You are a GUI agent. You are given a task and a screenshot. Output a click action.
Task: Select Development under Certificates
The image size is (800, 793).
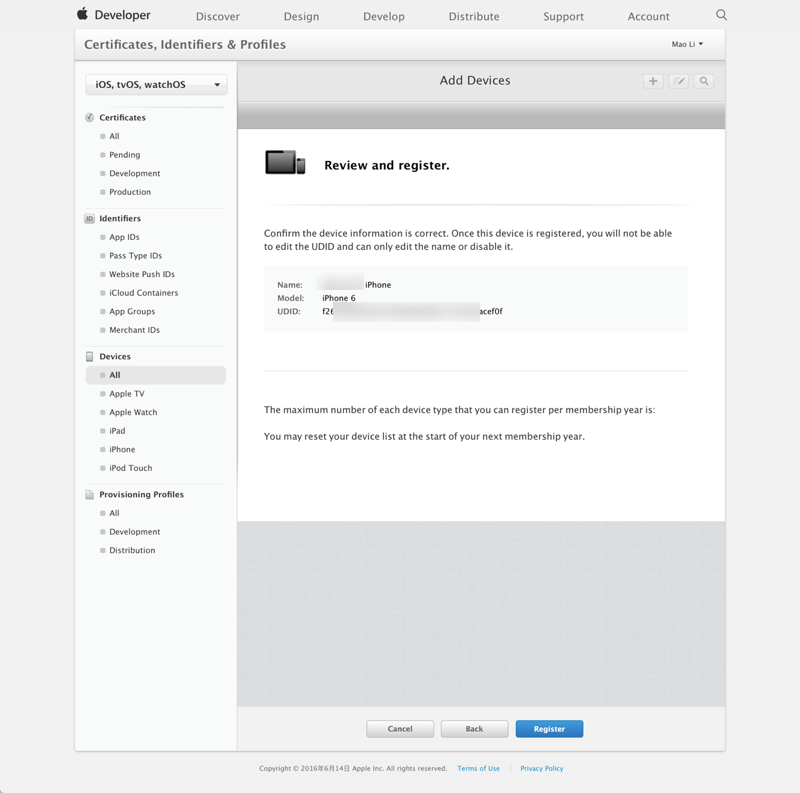coord(135,174)
